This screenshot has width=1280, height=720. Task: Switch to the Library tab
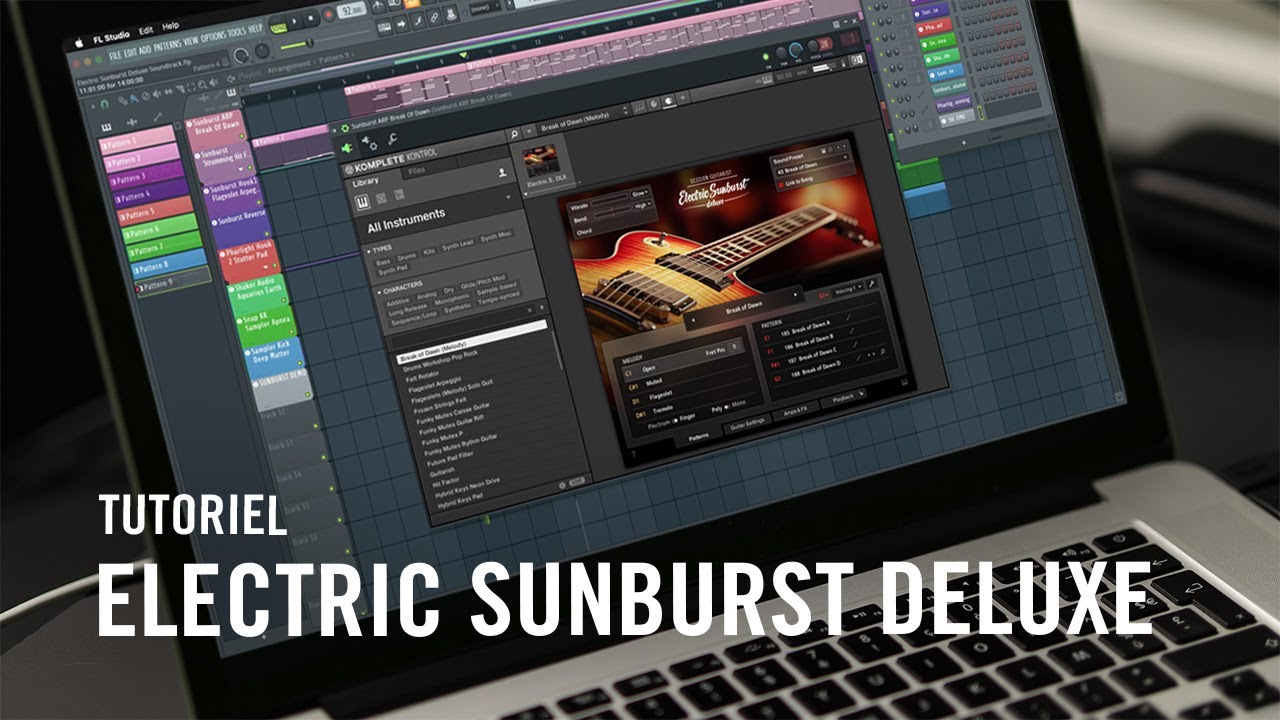click(365, 181)
